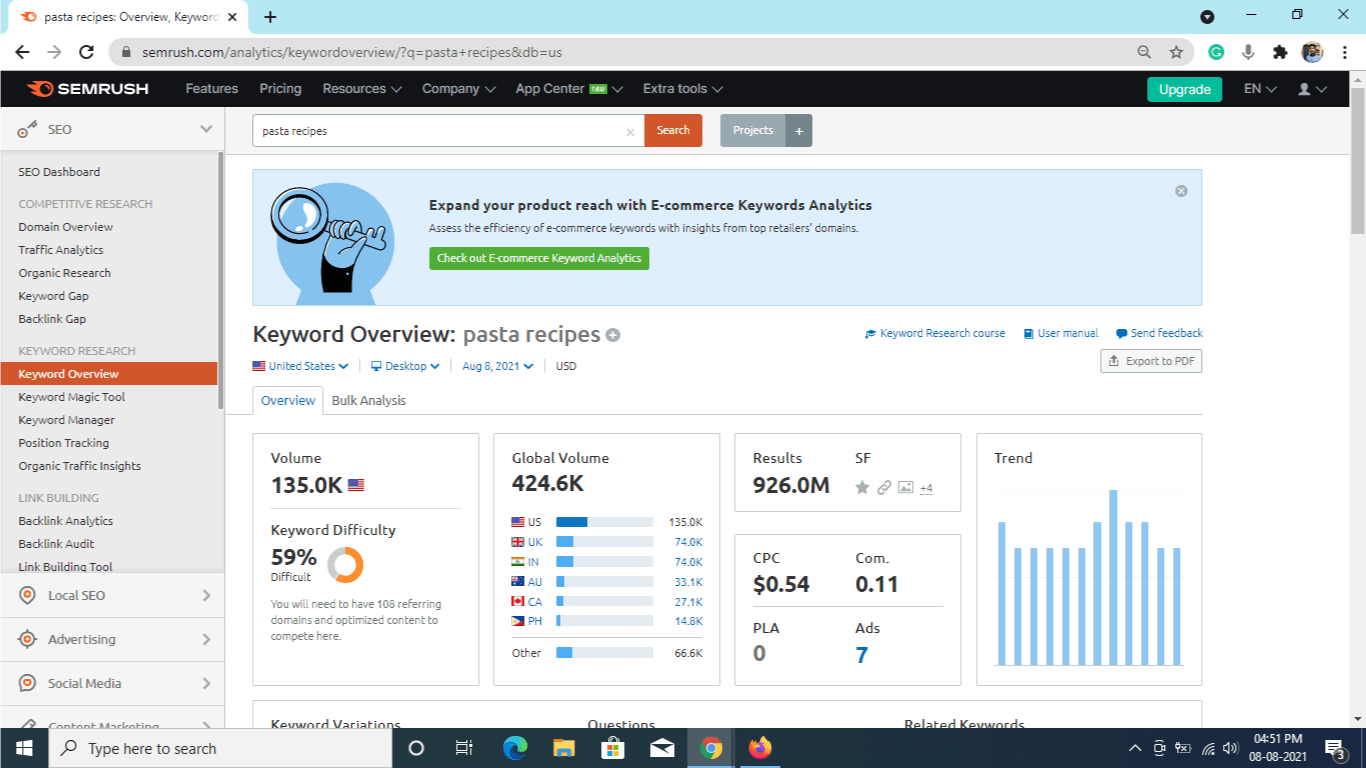Click the Chrome zoom magnifier icon
Viewport: 1366px width, 768px height.
pos(1144,52)
